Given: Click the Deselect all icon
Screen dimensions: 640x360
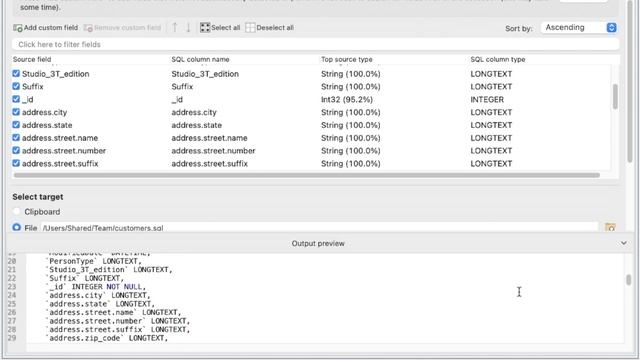Looking at the screenshot, I should pyautogui.click(x=250, y=27).
